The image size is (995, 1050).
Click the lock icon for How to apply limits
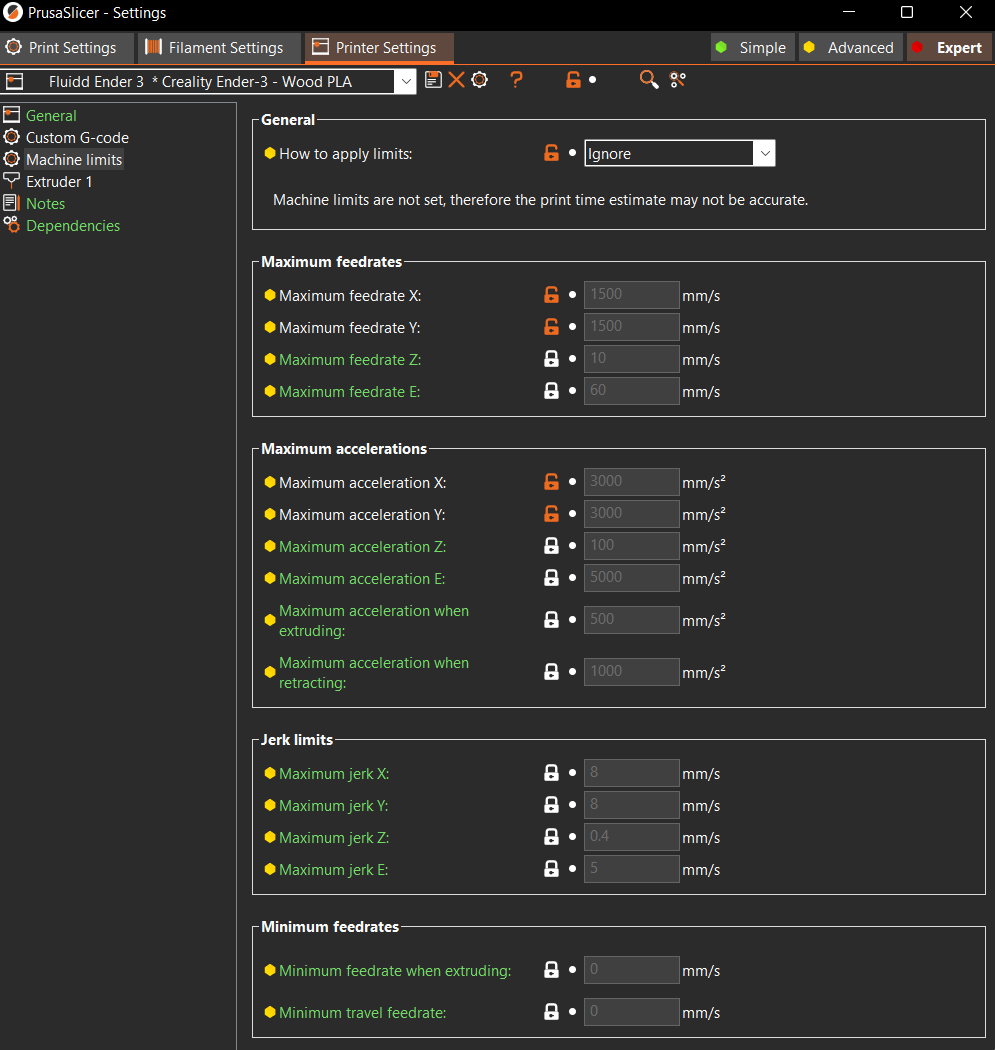coord(551,153)
